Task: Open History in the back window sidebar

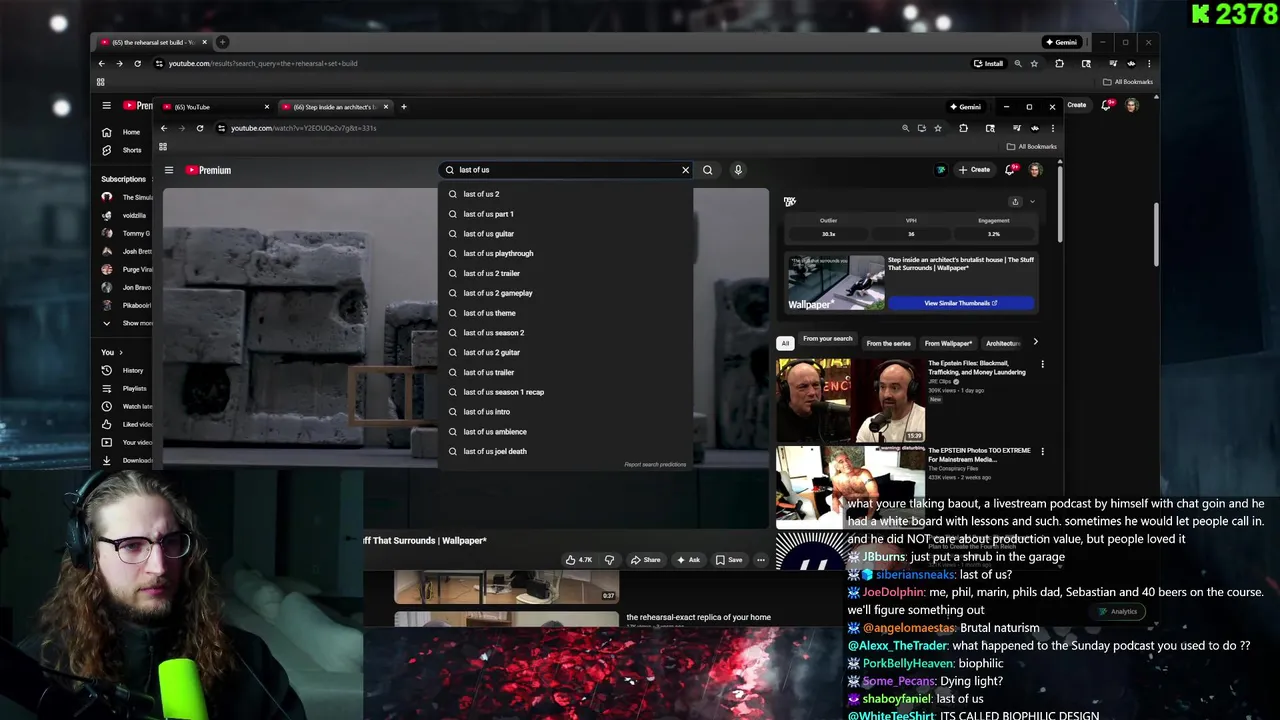Action: coord(125,370)
